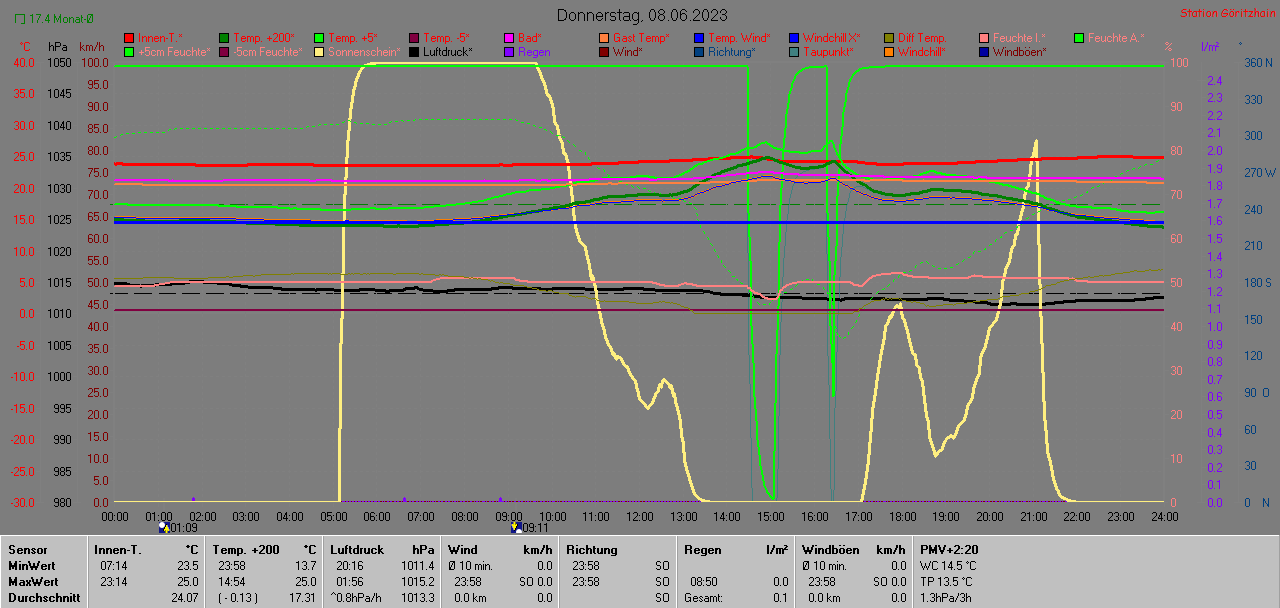Viewport: 1280px width, 608px height.
Task: Click the dark red Wind legend swatch
Action: tap(604, 52)
